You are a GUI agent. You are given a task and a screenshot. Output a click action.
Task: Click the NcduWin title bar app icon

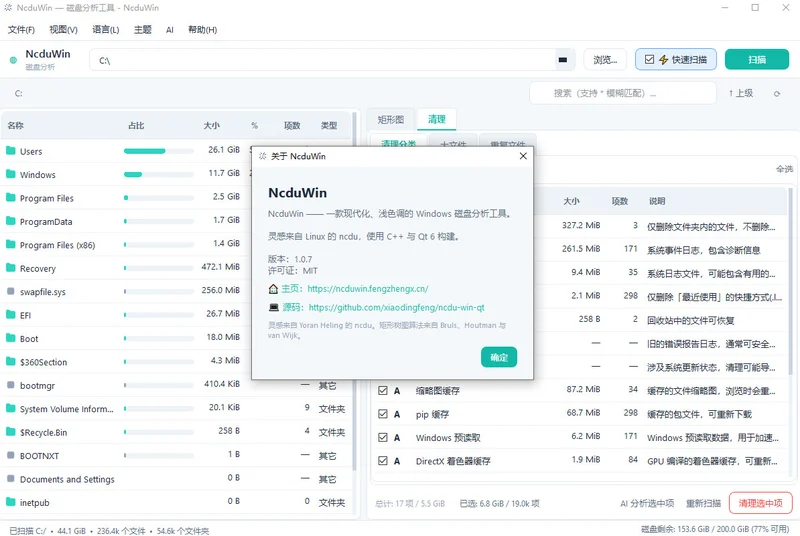[8, 8]
